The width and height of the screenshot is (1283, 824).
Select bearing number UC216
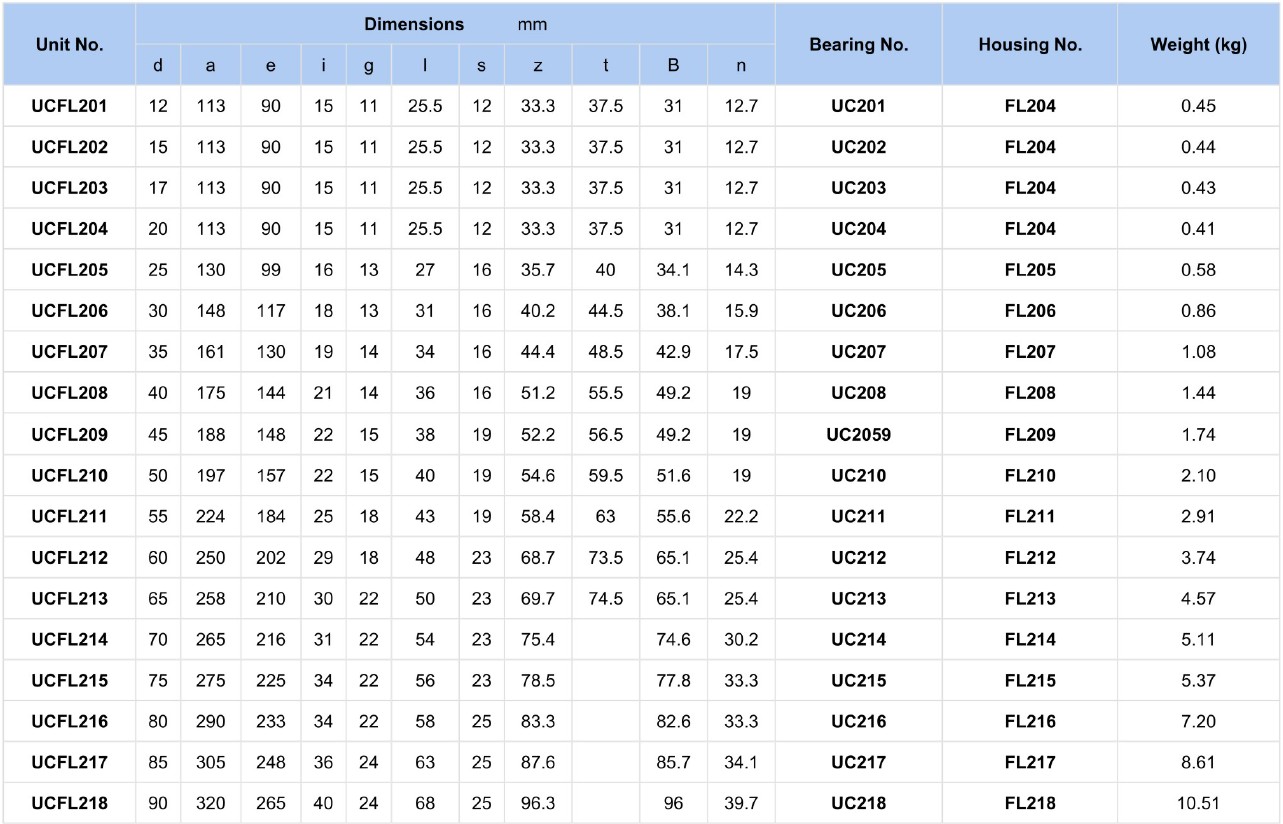(x=858, y=721)
